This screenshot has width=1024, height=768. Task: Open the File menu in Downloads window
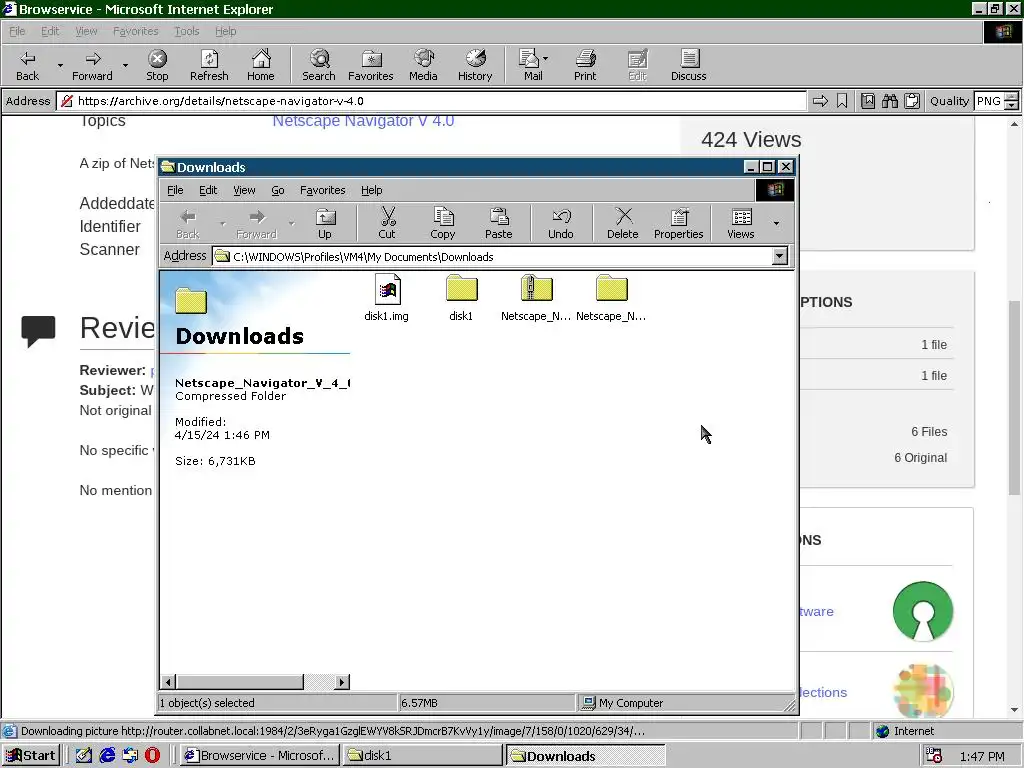pyautogui.click(x=175, y=190)
